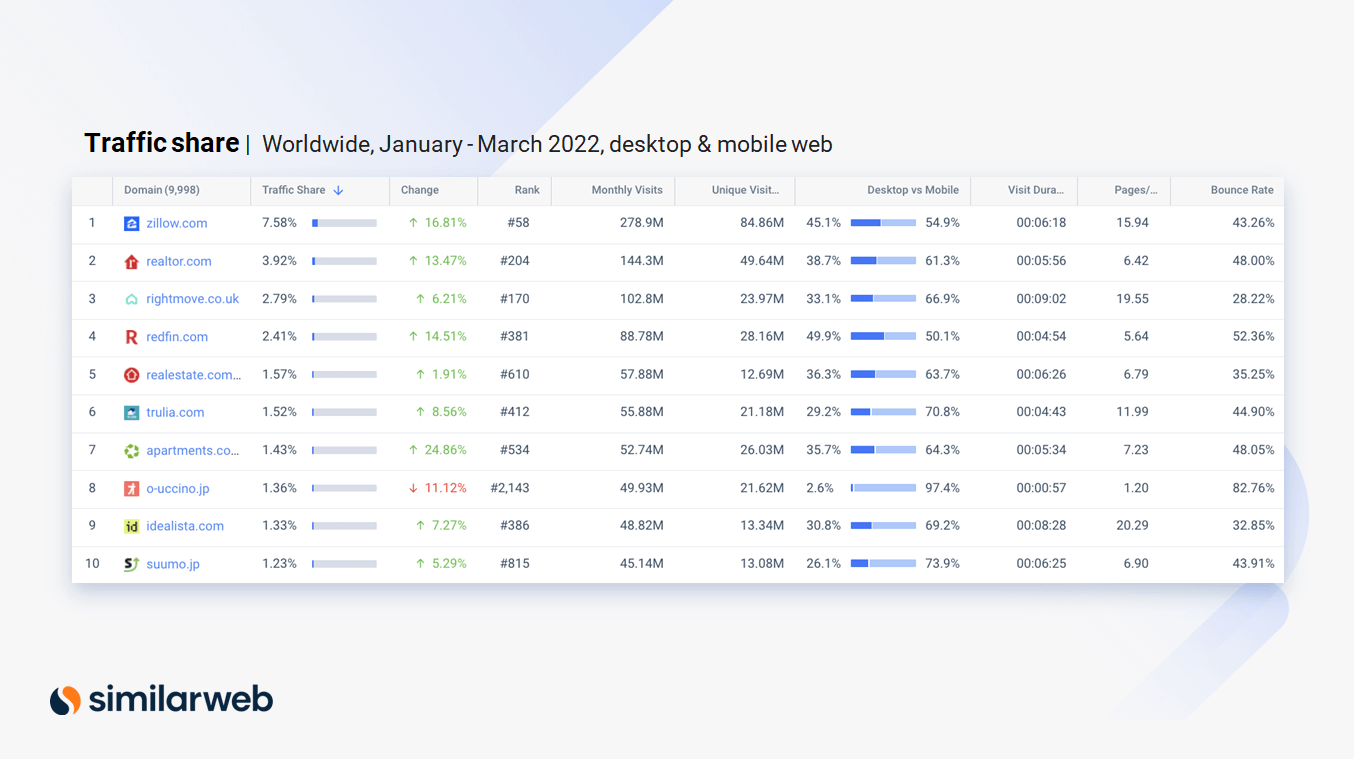Click the 82.76% bounce rate value
1354x759 pixels.
(x=1253, y=488)
